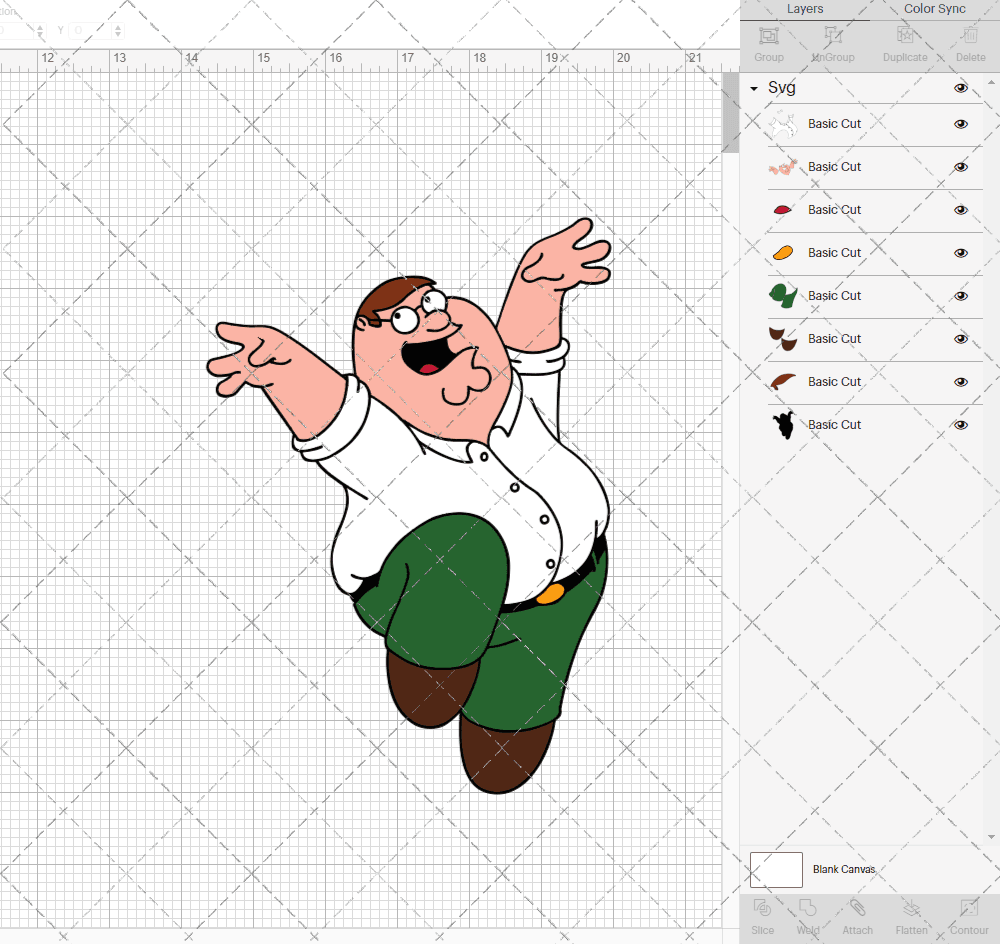
Task: Click Basic Cut text of the green layer
Action: pos(834,296)
